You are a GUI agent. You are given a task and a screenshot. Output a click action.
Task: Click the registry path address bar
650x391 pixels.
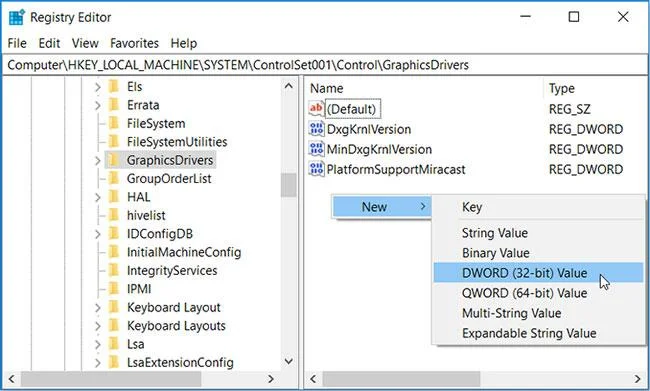click(x=325, y=65)
